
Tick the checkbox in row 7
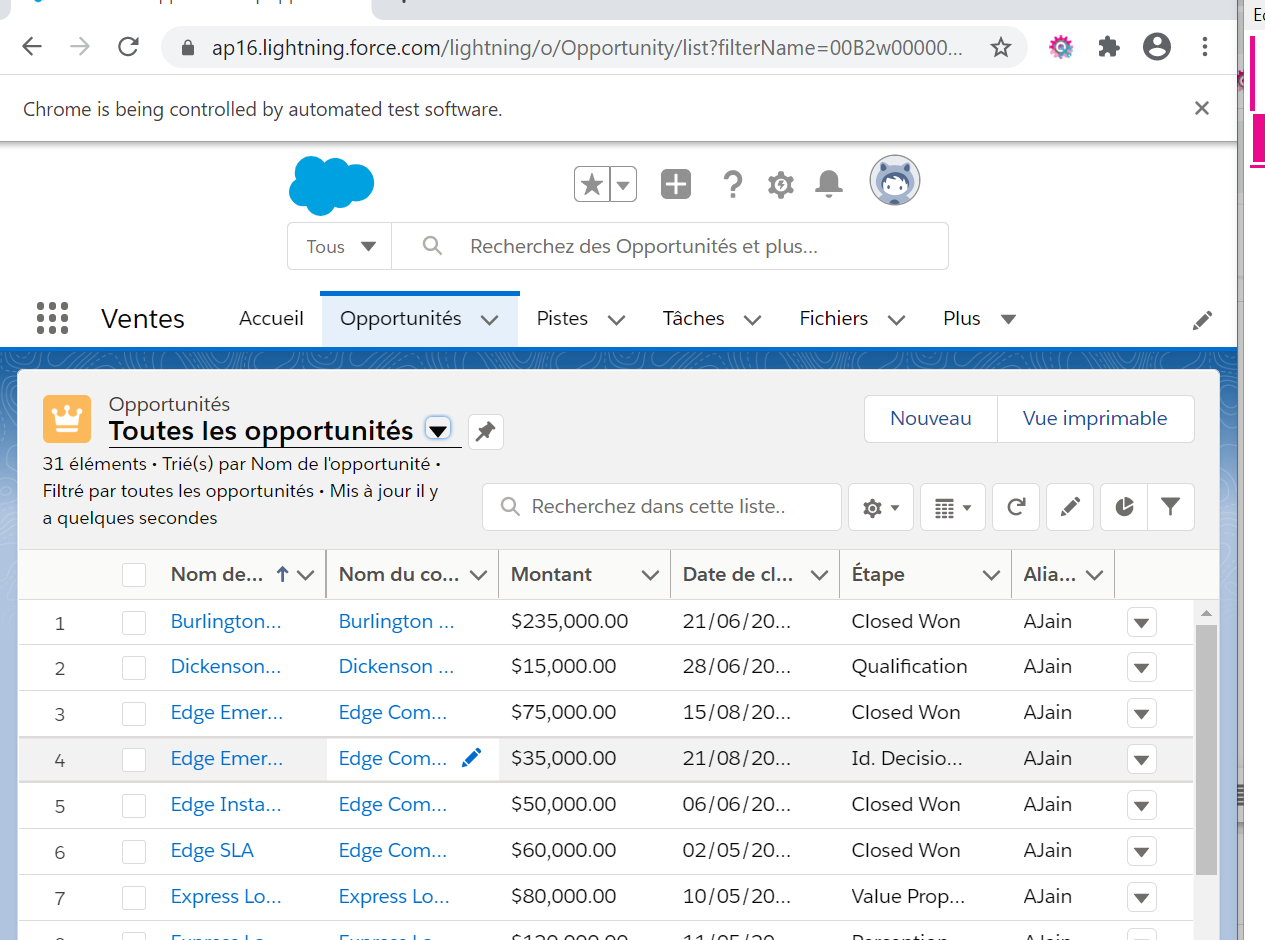[134, 898]
